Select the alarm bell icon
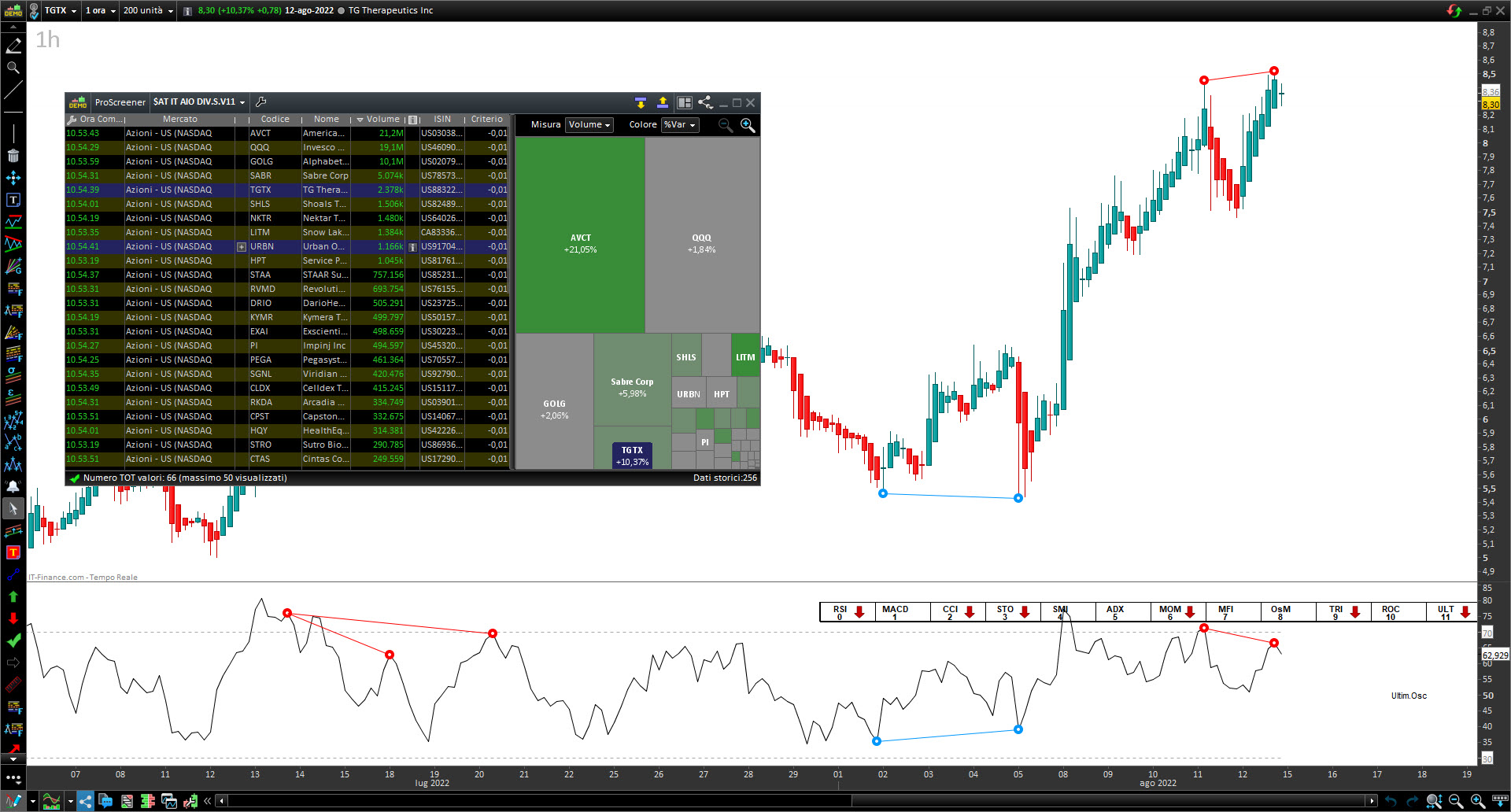This screenshot has height=812, width=1511. (13, 486)
